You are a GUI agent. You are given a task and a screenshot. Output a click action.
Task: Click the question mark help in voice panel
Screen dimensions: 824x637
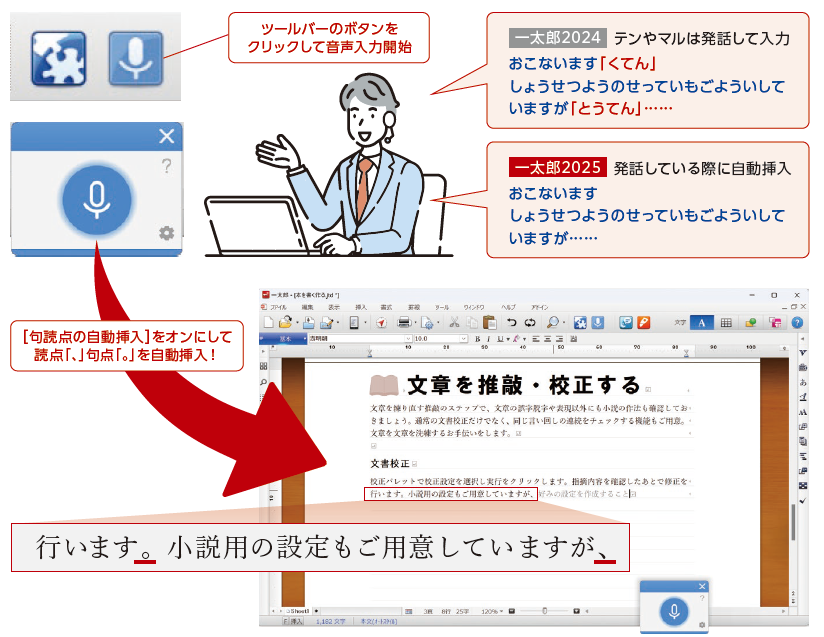(x=166, y=167)
